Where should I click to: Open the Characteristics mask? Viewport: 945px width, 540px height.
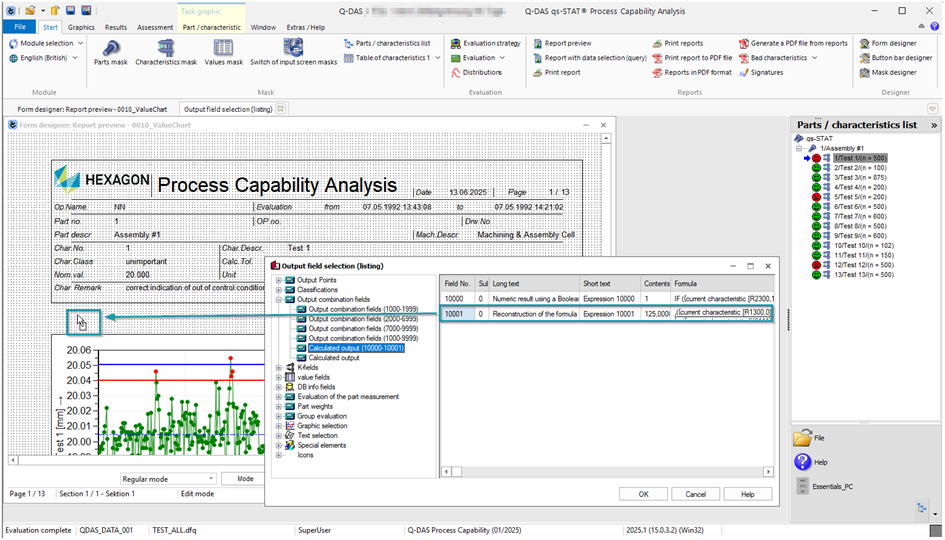(x=166, y=52)
